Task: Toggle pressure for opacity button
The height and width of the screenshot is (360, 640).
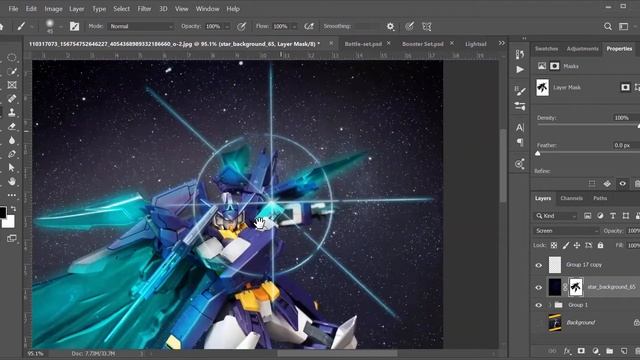Action: pos(241,27)
